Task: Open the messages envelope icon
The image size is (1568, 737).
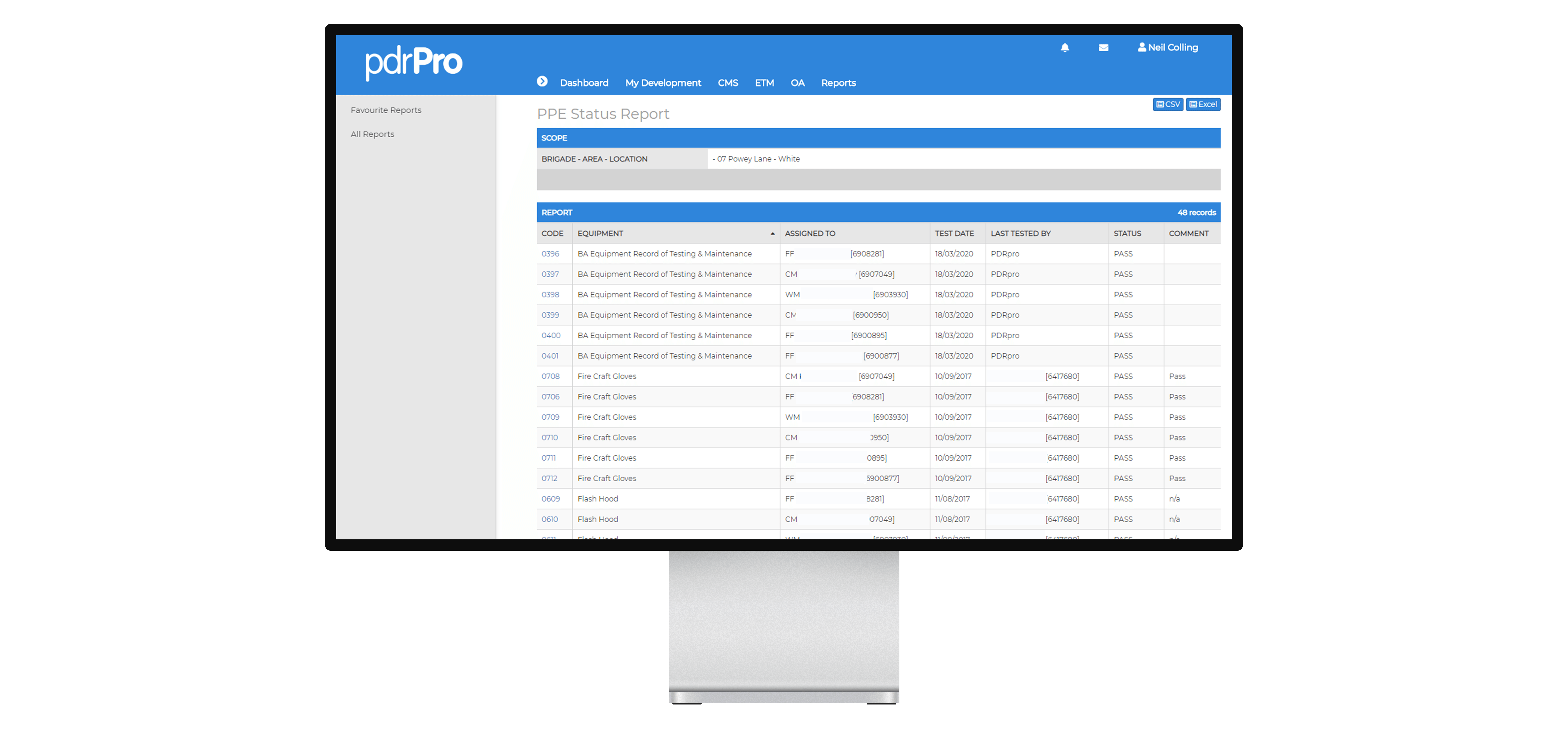Action: coord(1103,47)
